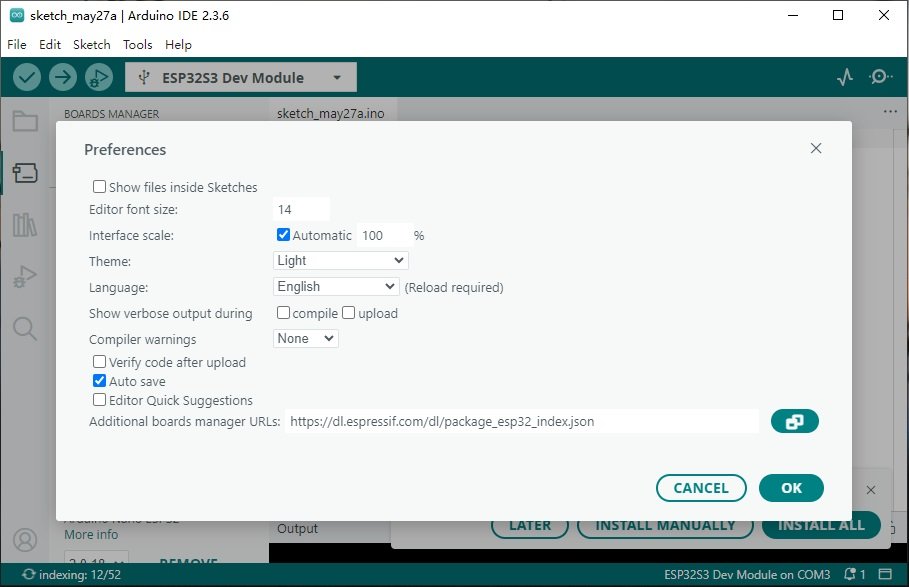Open the Serial Plotter icon
The width and height of the screenshot is (909, 587).
[x=845, y=77]
